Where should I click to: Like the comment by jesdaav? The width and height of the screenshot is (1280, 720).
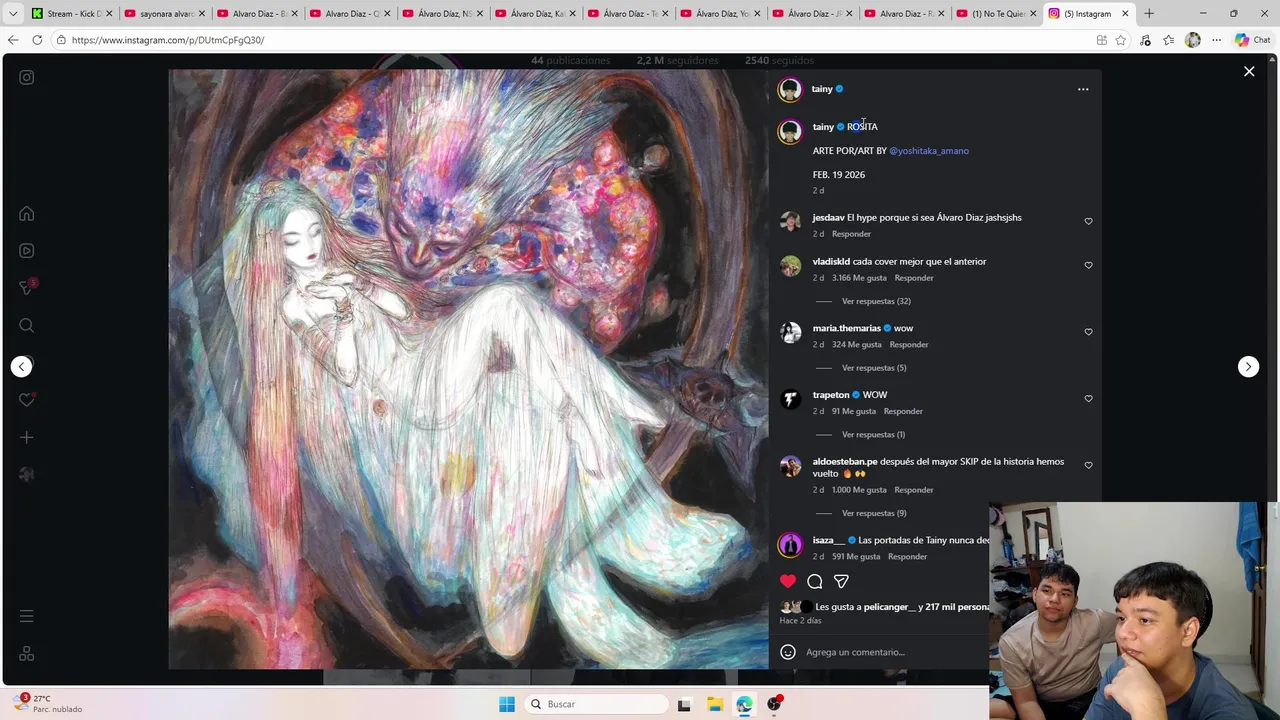click(x=1088, y=221)
